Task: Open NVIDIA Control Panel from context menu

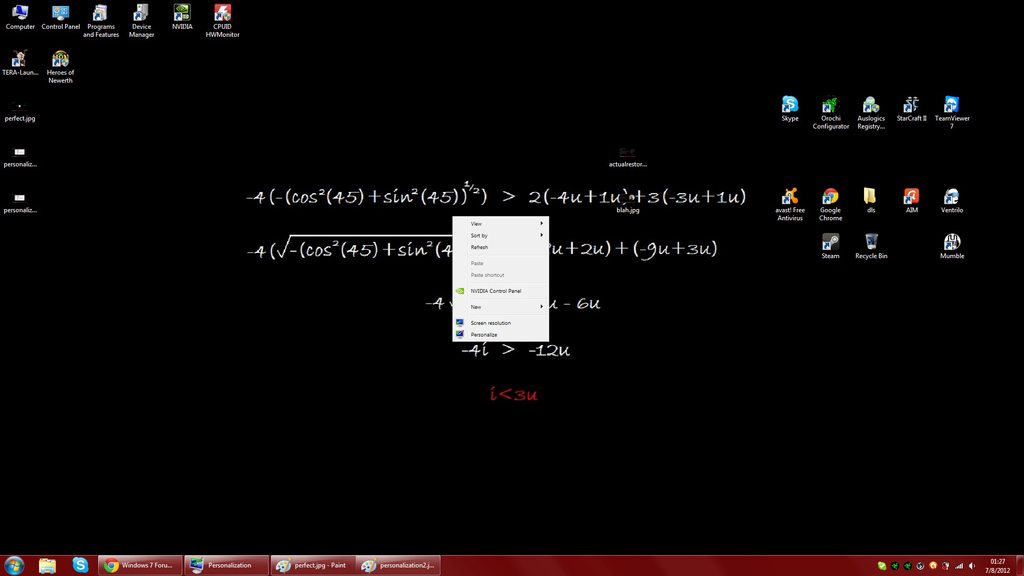Action: [x=500, y=291]
